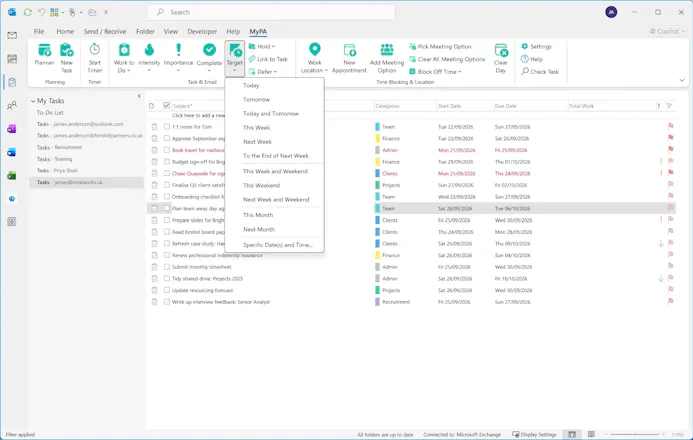
Task: Open Tasks - Recruitment folder
Action: (x=59, y=147)
